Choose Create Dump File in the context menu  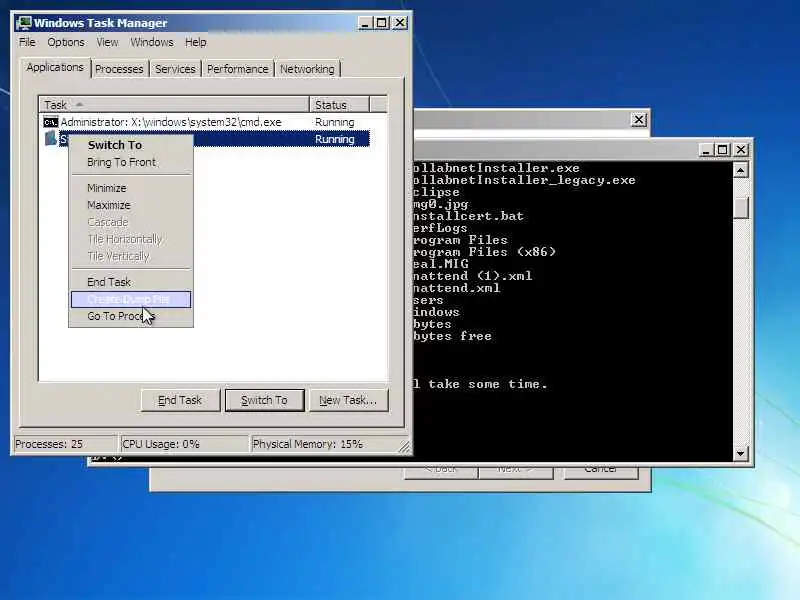[x=131, y=299]
